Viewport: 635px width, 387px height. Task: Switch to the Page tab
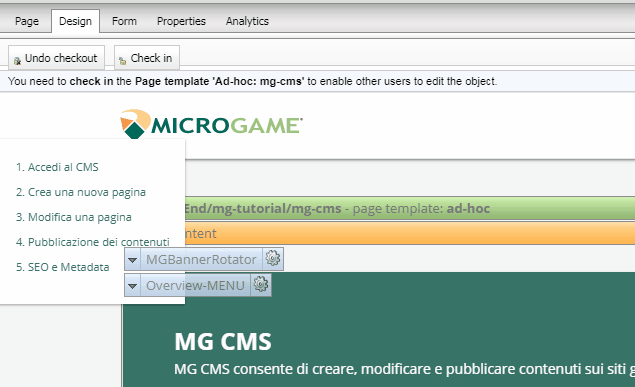tap(27, 21)
